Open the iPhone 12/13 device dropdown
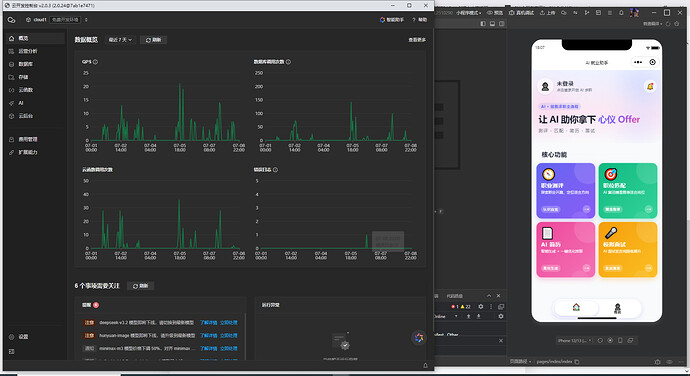Image resolution: width=690 pixels, height=376 pixels. pyautogui.click(x=575, y=340)
